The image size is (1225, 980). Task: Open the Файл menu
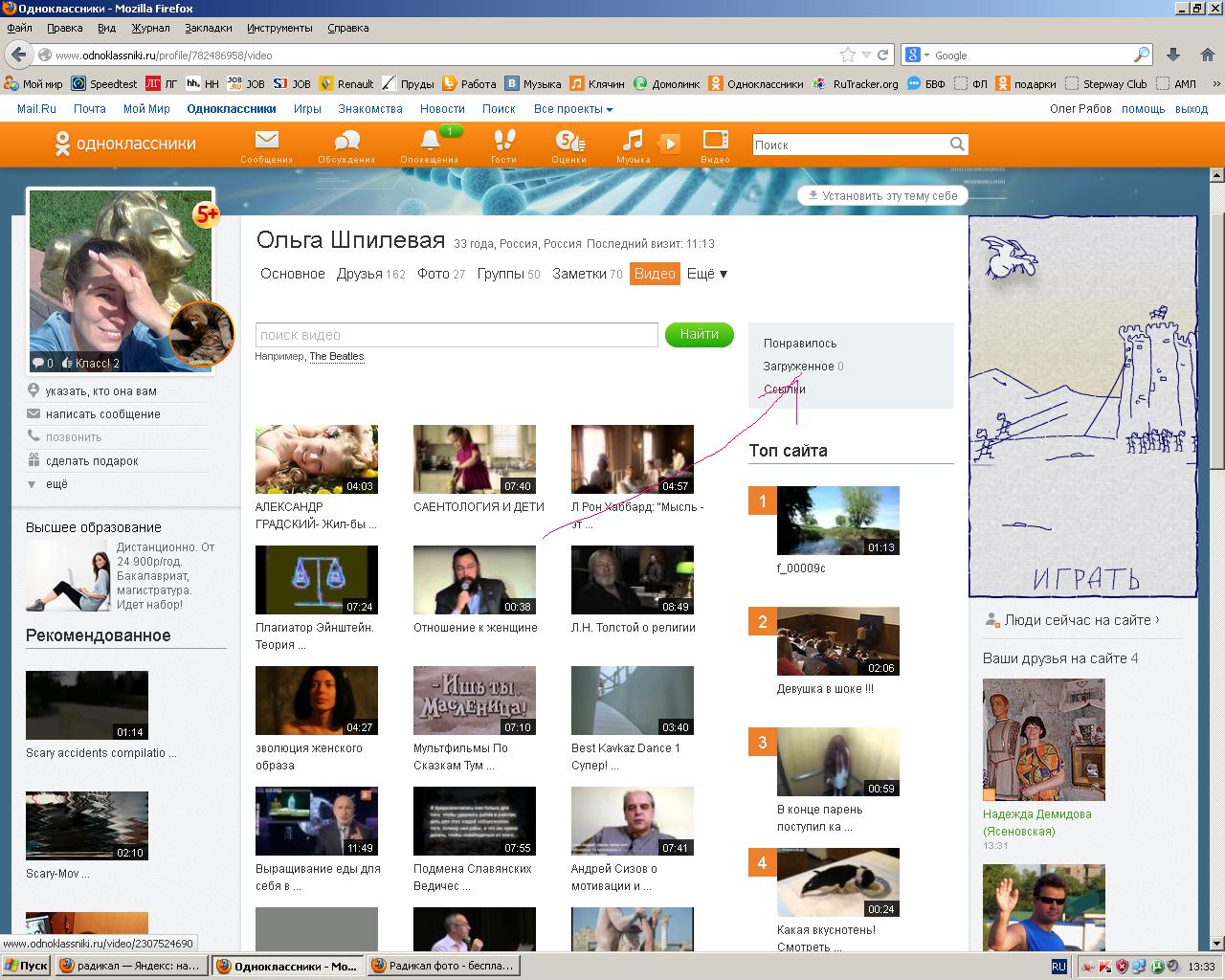click(x=19, y=28)
